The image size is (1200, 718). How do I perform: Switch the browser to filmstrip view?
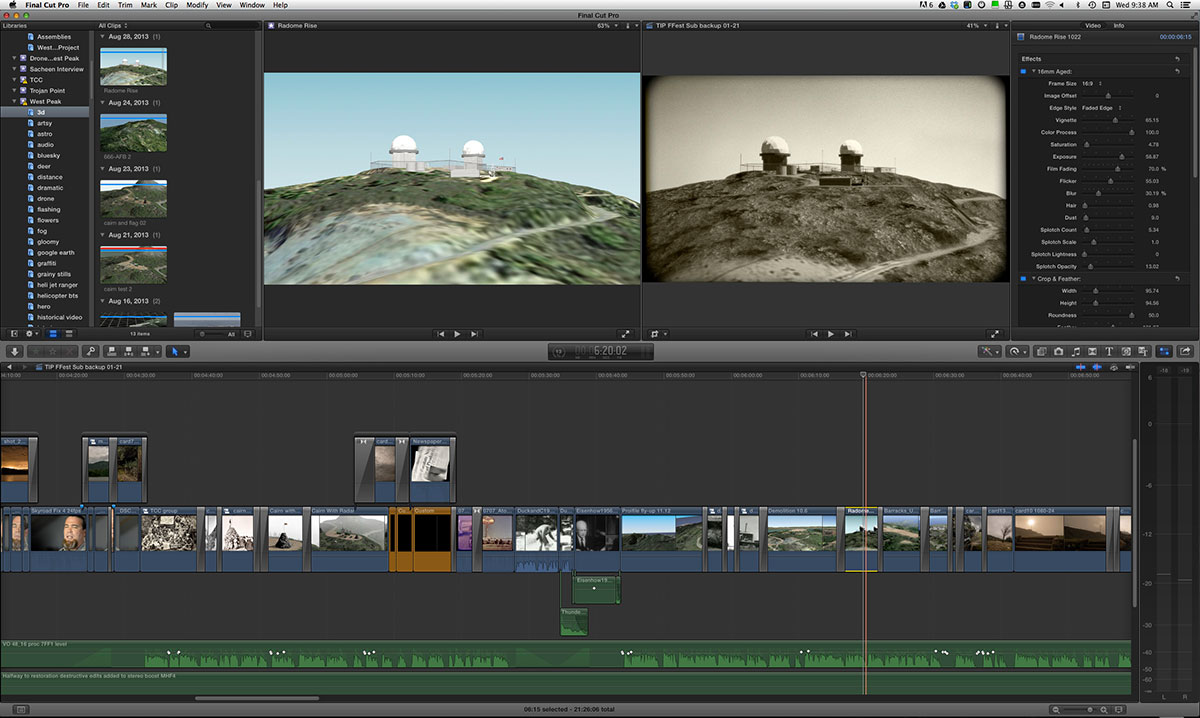tap(55, 334)
